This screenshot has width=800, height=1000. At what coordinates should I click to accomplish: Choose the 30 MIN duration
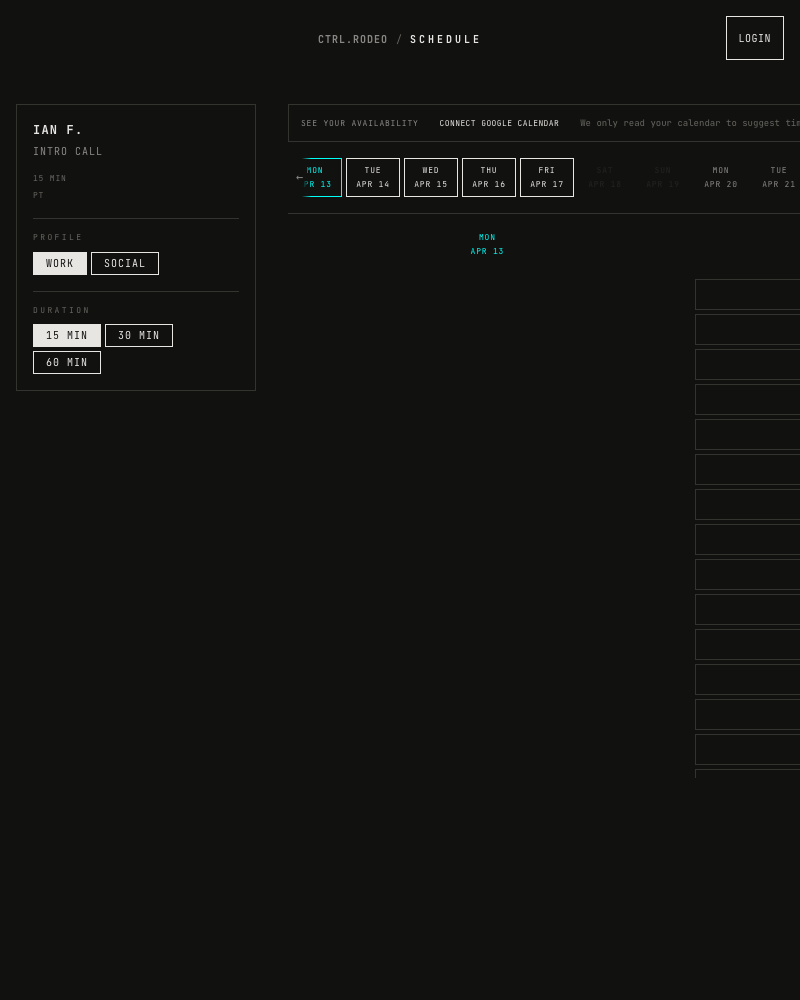click(x=138, y=335)
